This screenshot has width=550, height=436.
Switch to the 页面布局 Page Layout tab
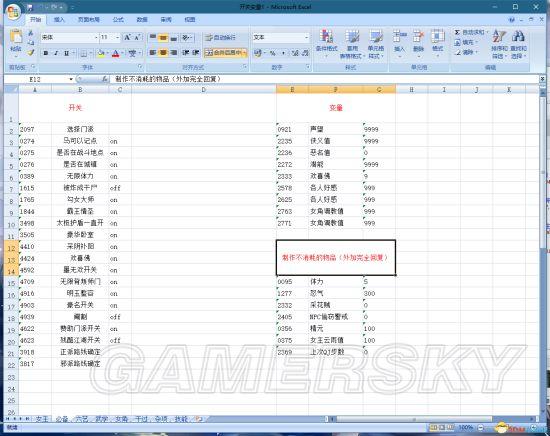point(89,20)
